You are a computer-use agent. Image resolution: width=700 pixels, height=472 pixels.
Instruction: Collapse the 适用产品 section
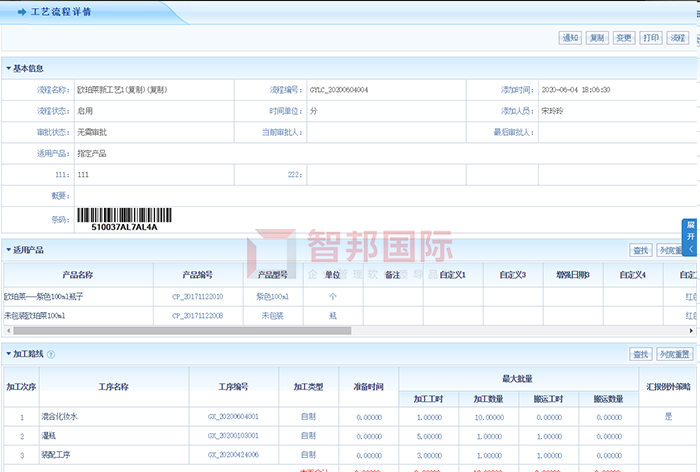tap(8, 249)
